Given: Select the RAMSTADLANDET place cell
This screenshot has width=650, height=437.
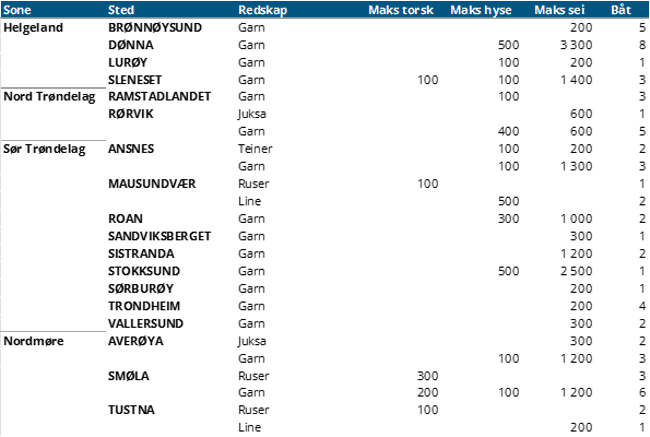Looking at the screenshot, I should point(160,96).
